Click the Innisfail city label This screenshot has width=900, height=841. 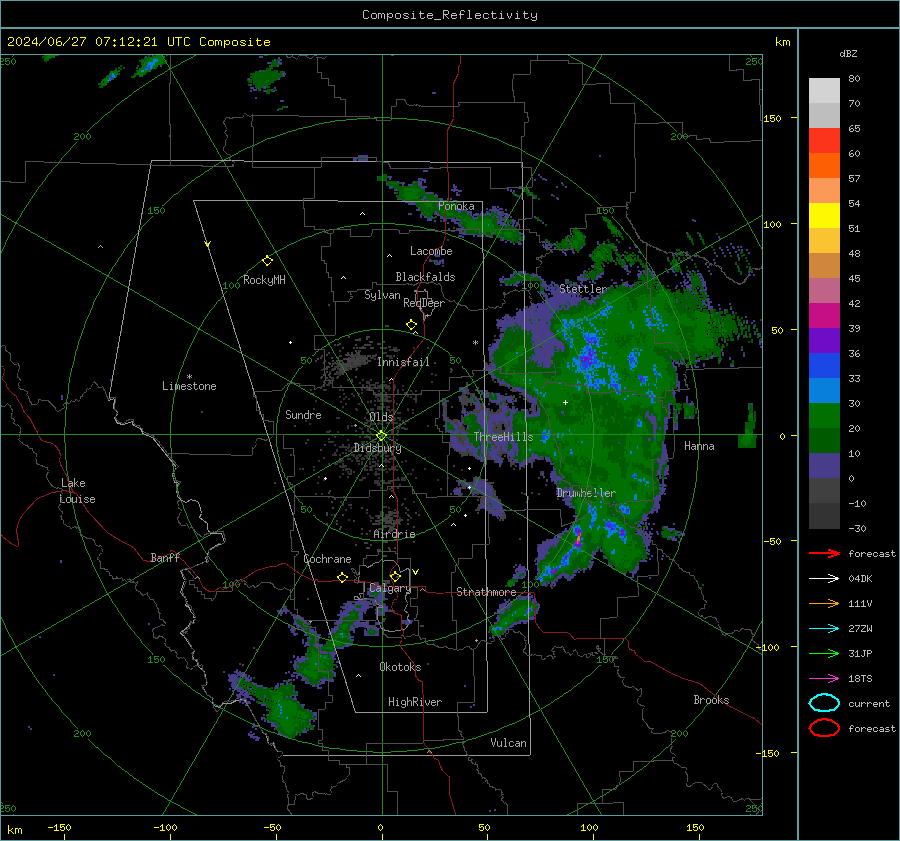click(403, 362)
